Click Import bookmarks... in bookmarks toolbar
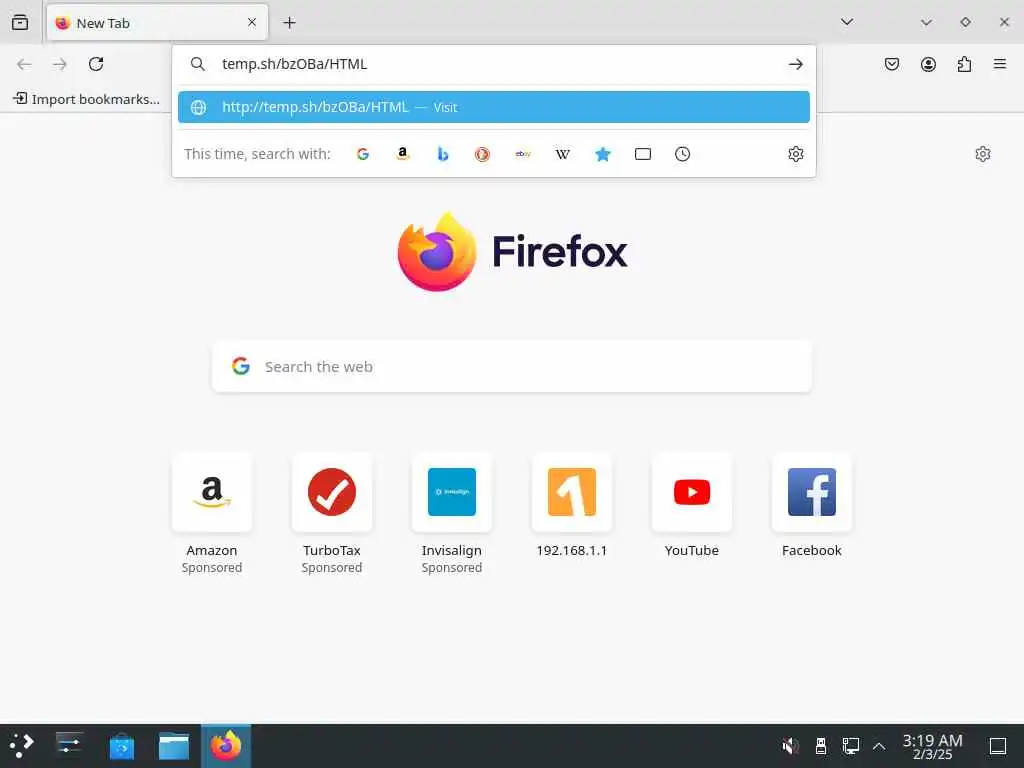Screen dimensions: 1024x768 pos(86,99)
